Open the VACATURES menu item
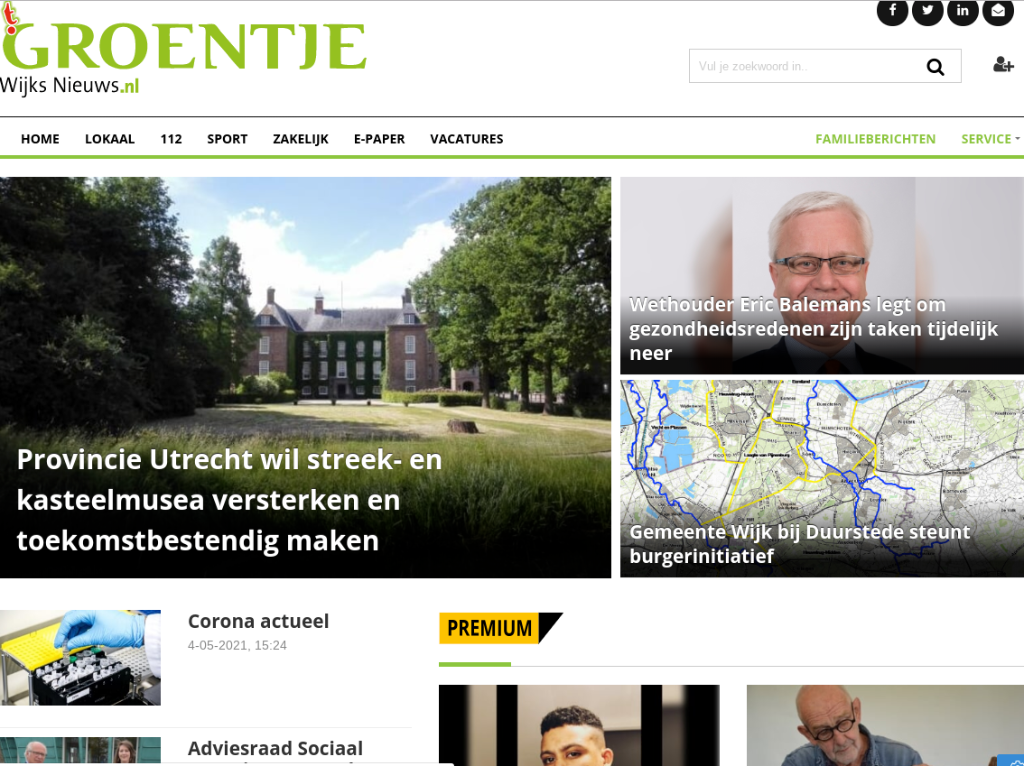This screenshot has height=766, width=1024. pyautogui.click(x=466, y=139)
